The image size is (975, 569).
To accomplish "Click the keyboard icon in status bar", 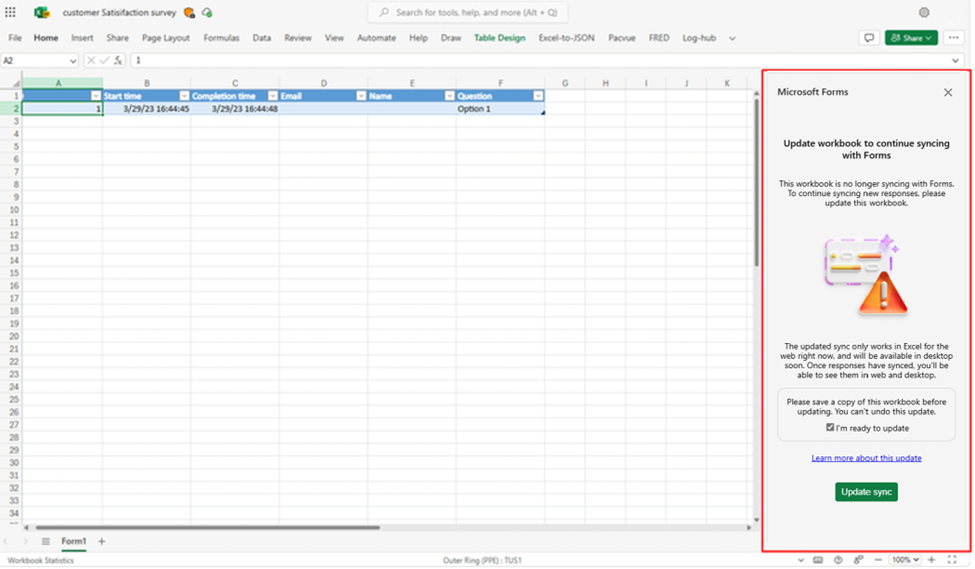I will coord(818,560).
